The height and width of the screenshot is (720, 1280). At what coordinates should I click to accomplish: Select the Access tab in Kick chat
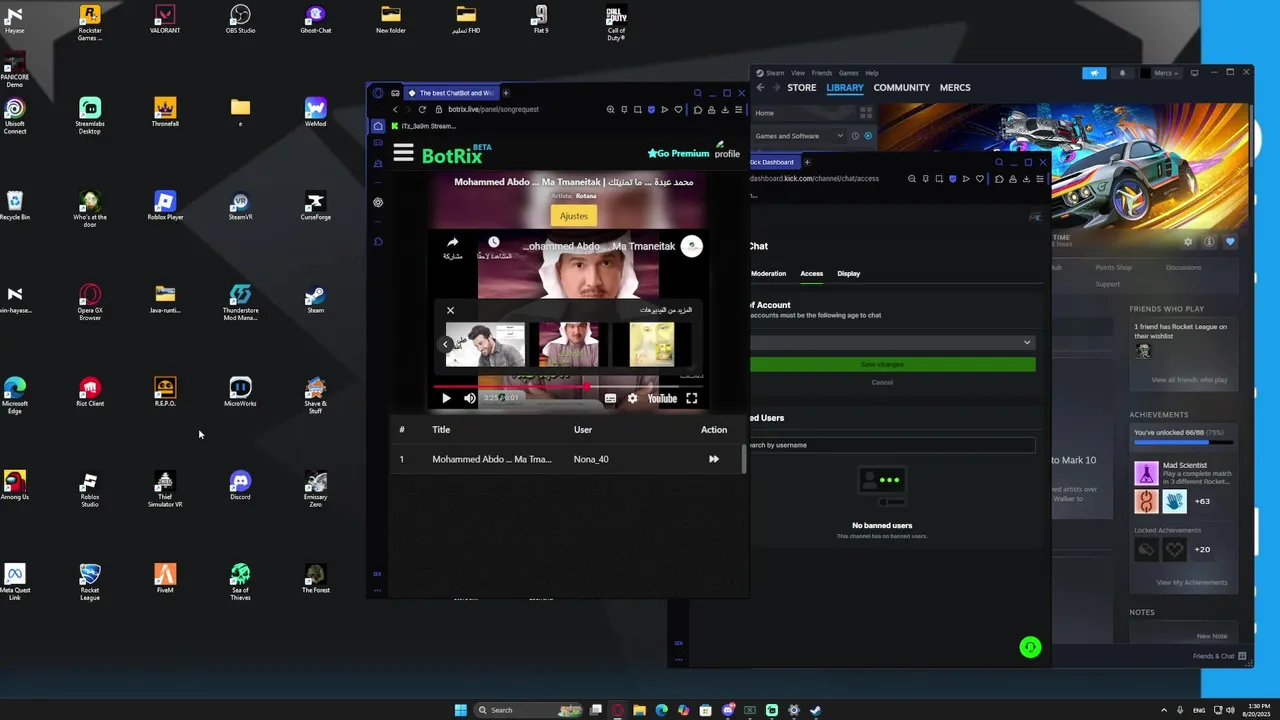click(811, 273)
